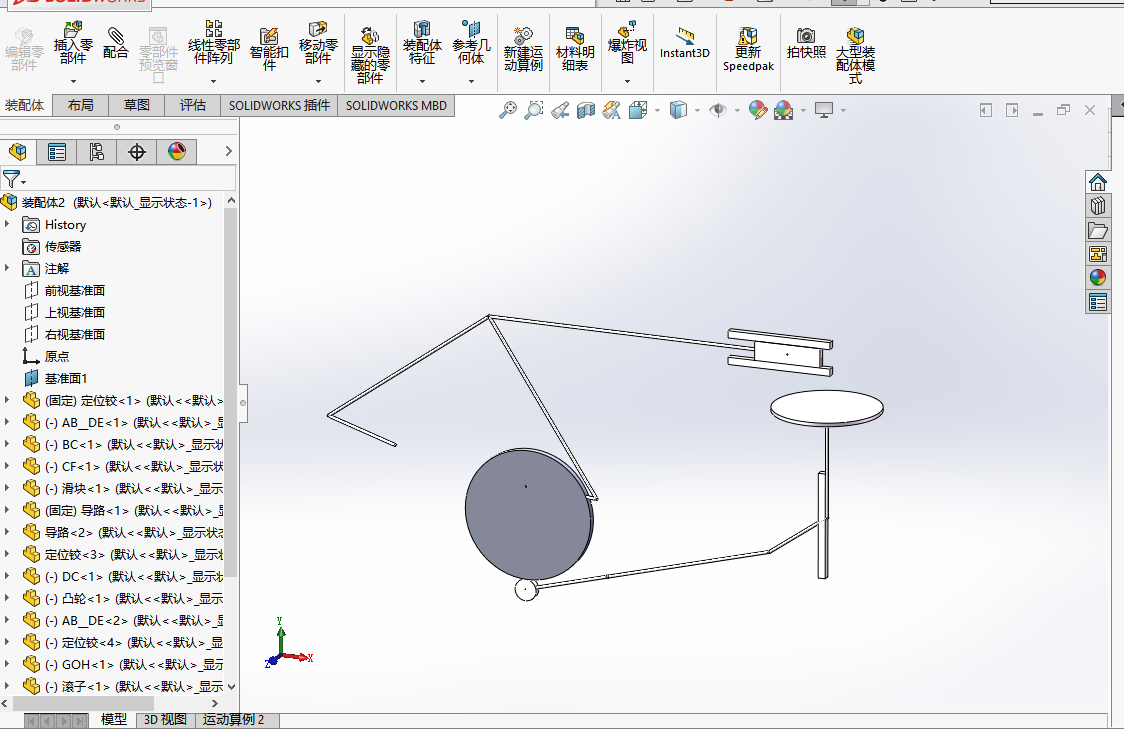Click Update Speedpak (更新 Speedpak)
This screenshot has height=729, width=1124.
pyautogui.click(x=748, y=49)
